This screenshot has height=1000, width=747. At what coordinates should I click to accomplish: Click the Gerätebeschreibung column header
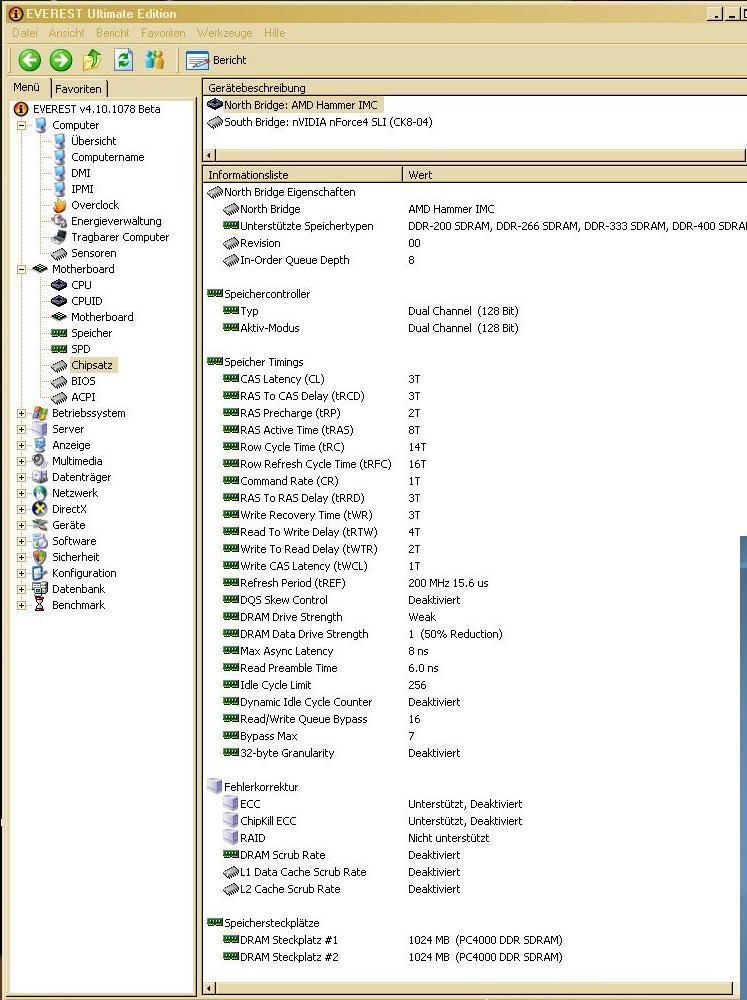[473, 88]
